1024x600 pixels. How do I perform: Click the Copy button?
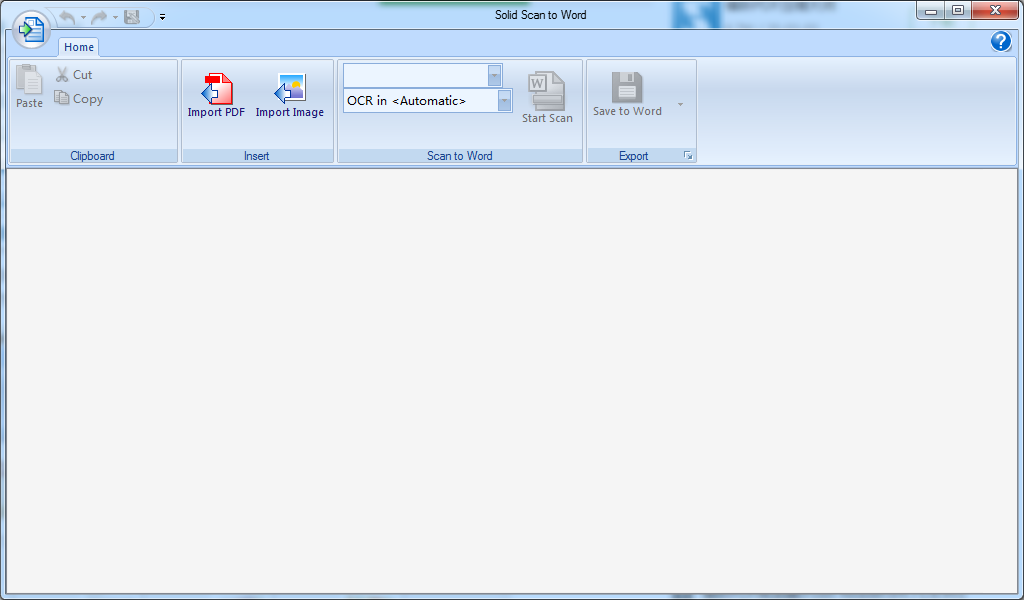point(78,99)
